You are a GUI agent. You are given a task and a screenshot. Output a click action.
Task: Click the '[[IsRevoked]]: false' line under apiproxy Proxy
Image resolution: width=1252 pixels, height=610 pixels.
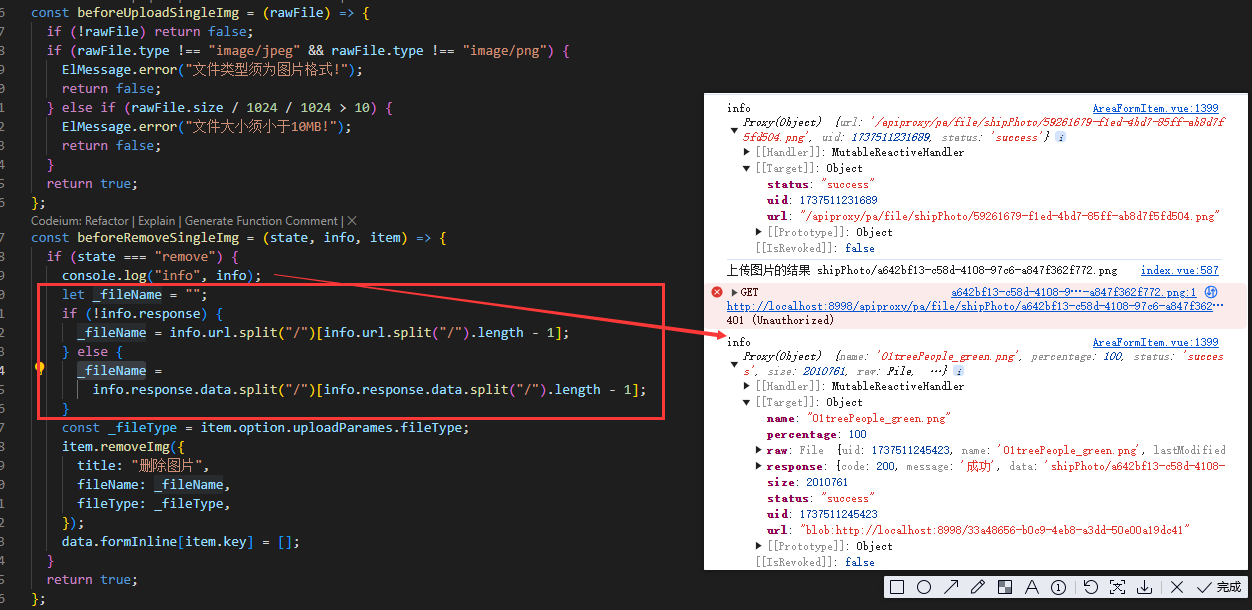(x=814, y=248)
